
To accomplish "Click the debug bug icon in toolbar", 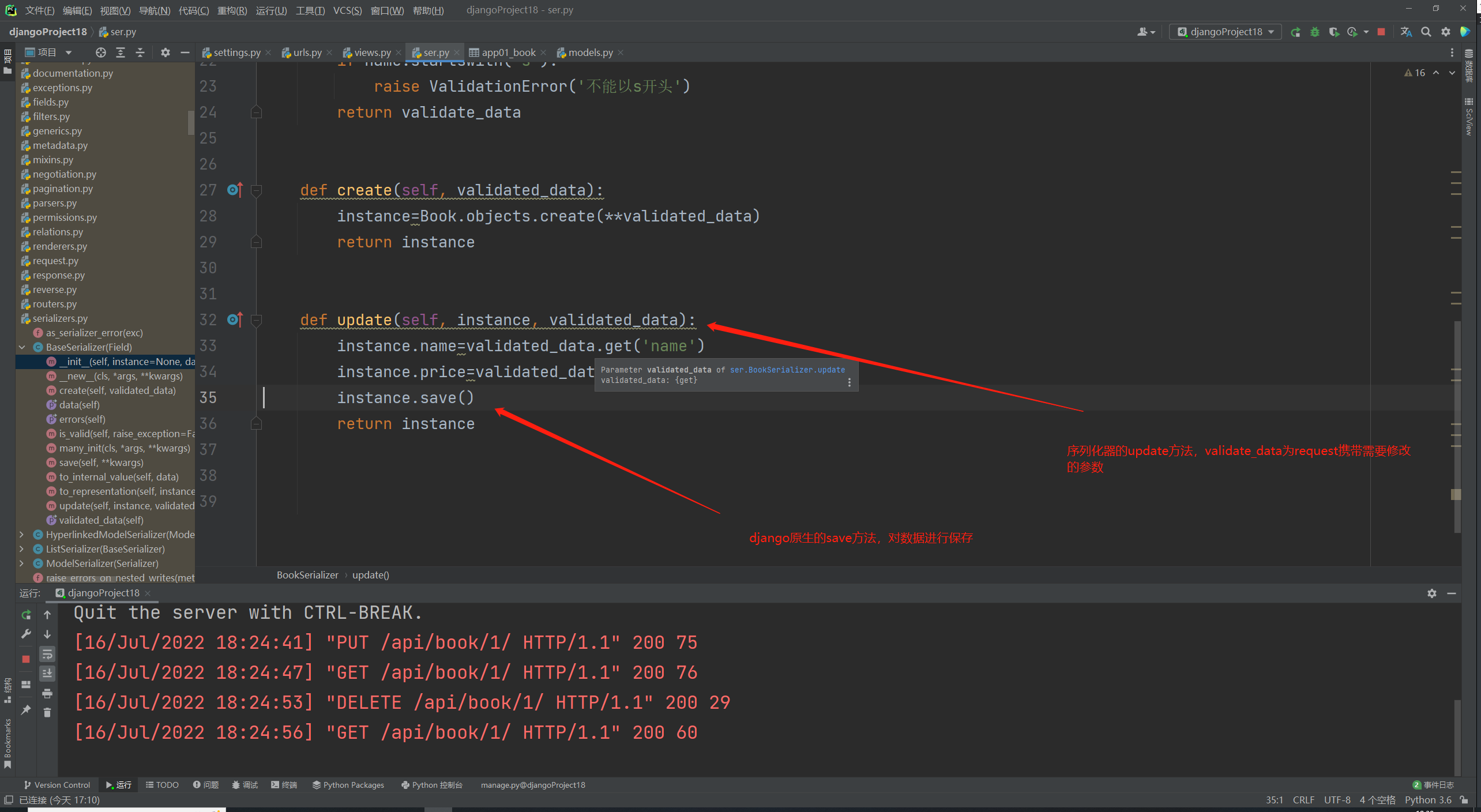I will click(1314, 32).
